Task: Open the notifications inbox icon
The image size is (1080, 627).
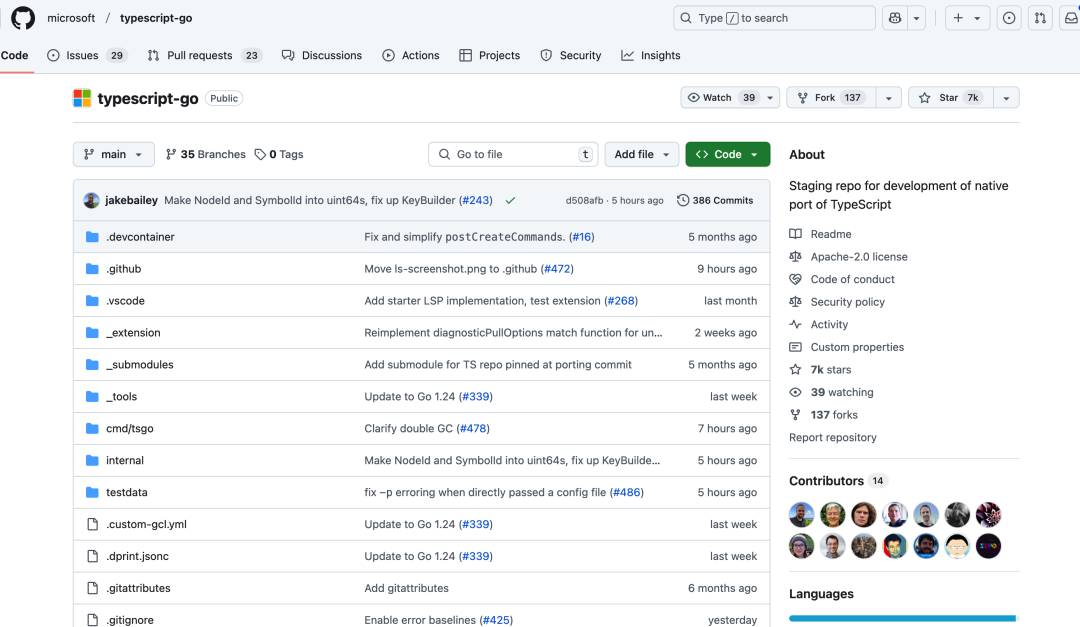Action: tap(1070, 19)
